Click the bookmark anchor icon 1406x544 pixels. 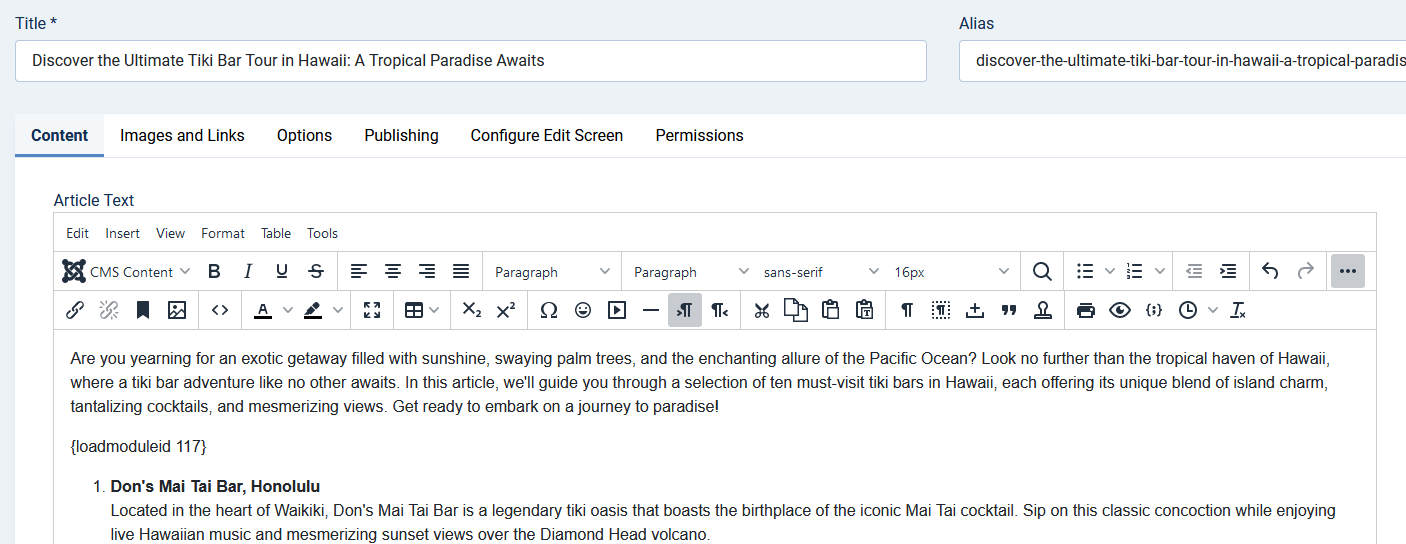(x=143, y=310)
